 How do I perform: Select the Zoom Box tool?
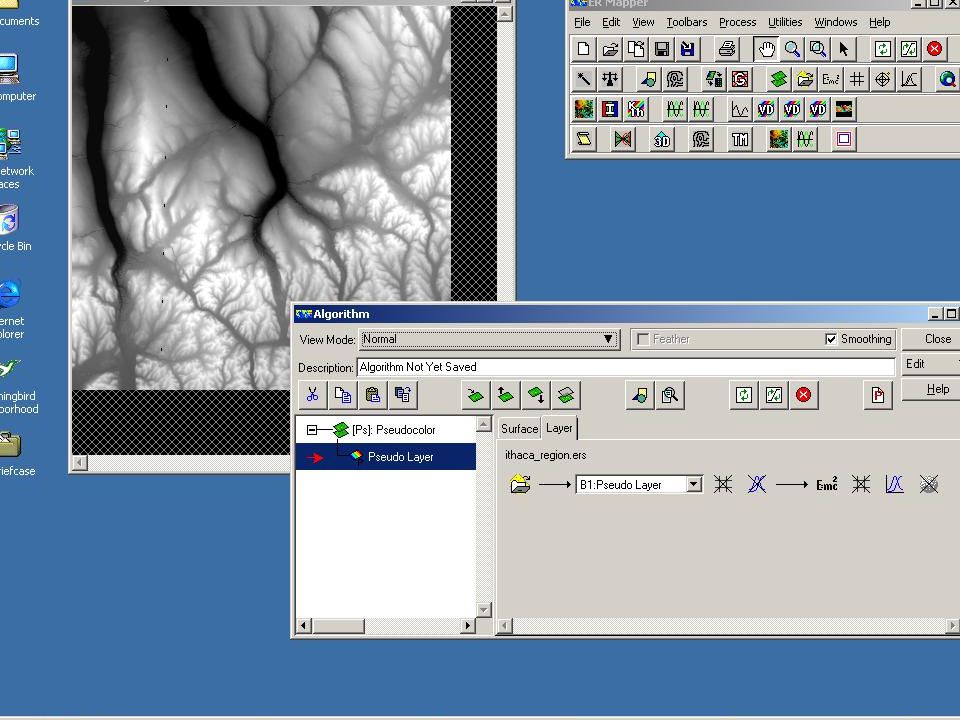coord(818,49)
